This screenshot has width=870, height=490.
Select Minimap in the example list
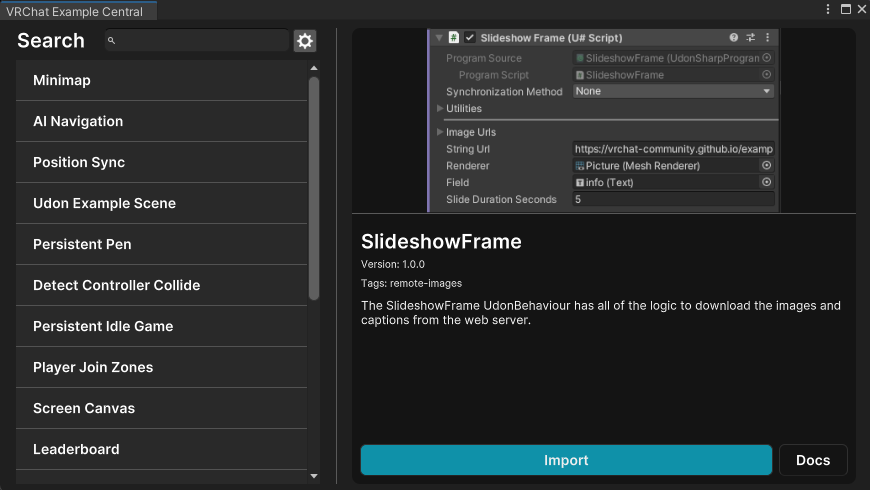[x=161, y=80]
